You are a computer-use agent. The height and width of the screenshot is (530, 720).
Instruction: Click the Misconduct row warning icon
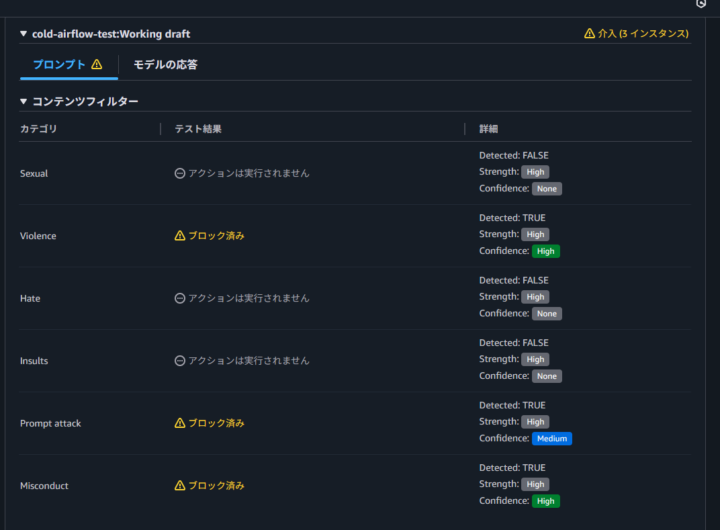pos(180,485)
